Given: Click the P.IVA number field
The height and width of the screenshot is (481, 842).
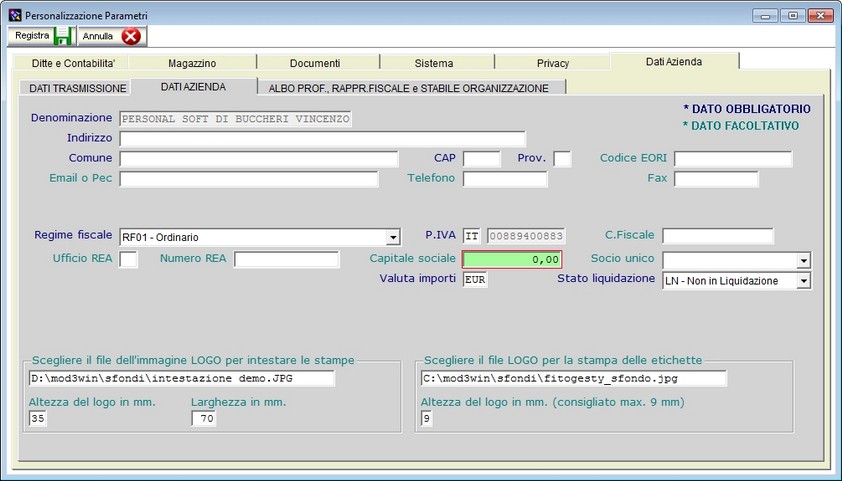Looking at the screenshot, I should tap(526, 236).
